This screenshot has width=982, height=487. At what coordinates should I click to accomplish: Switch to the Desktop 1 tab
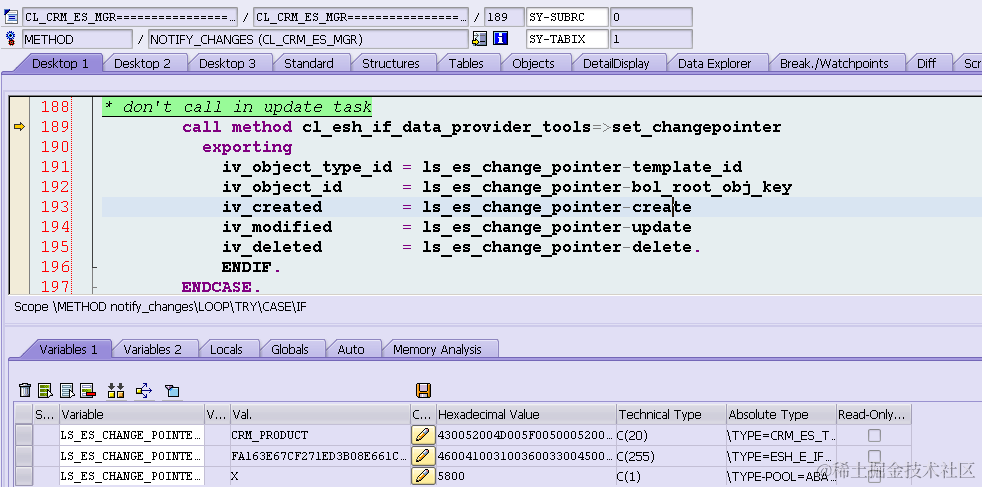tap(60, 63)
